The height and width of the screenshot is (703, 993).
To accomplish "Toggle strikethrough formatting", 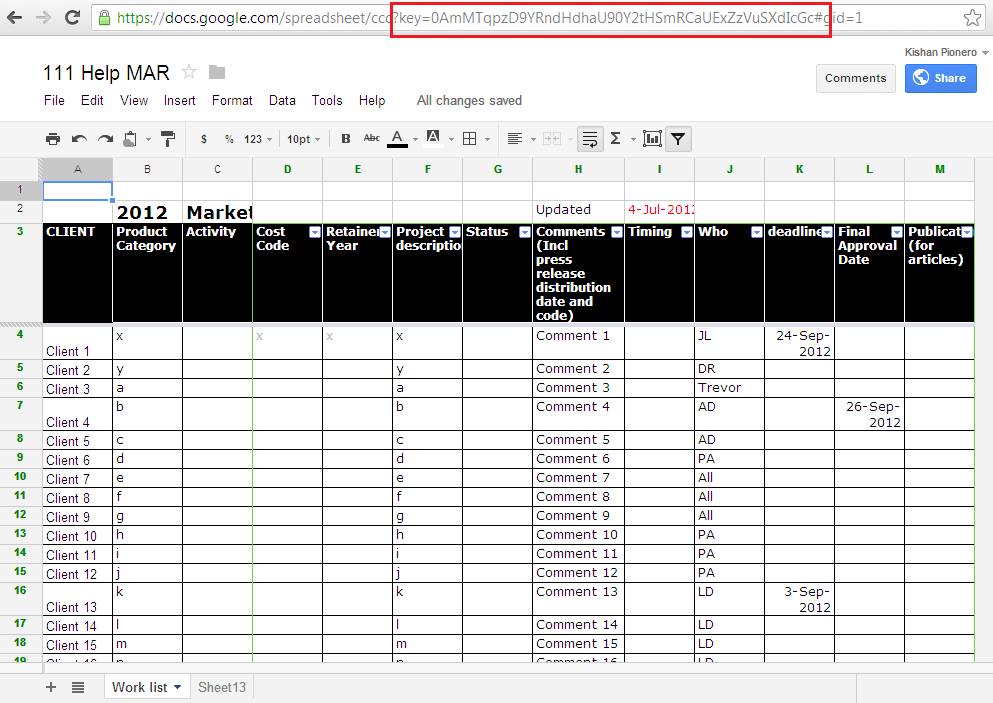I will [x=371, y=139].
